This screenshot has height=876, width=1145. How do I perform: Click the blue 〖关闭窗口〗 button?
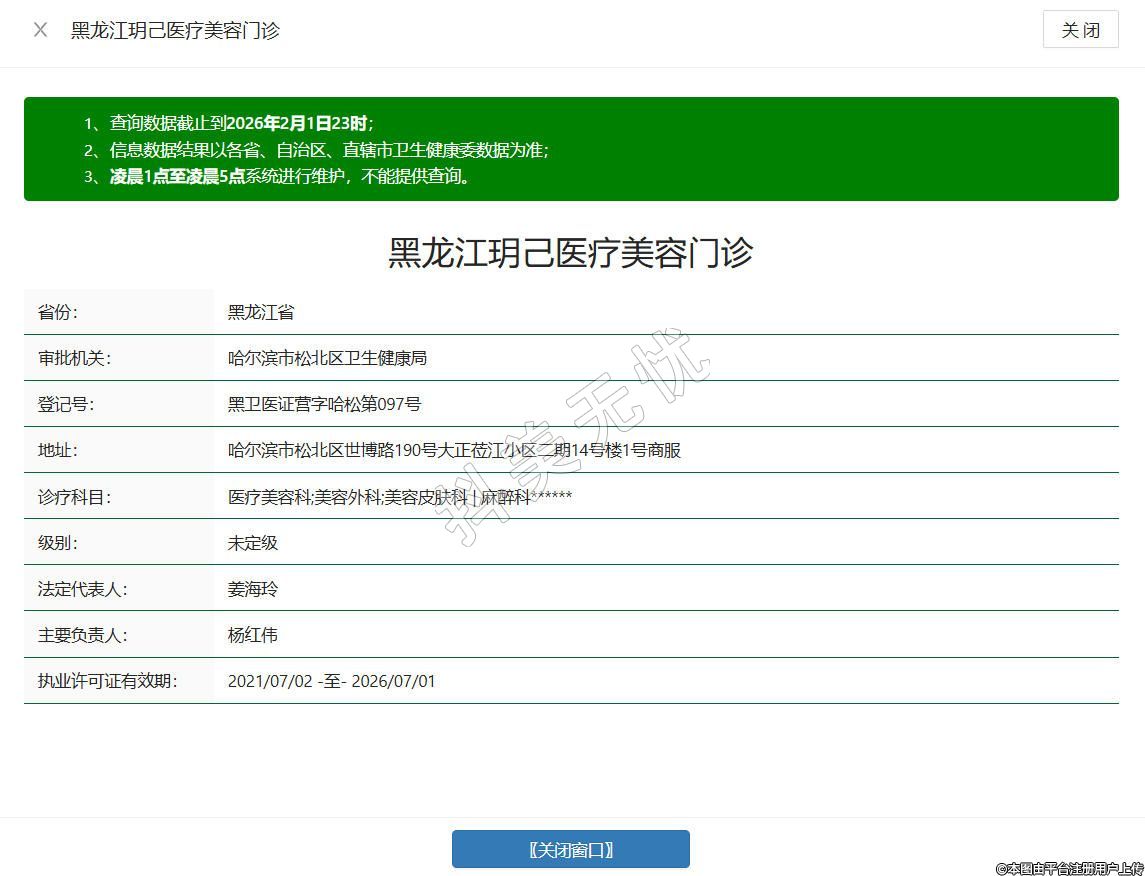[x=570, y=849]
